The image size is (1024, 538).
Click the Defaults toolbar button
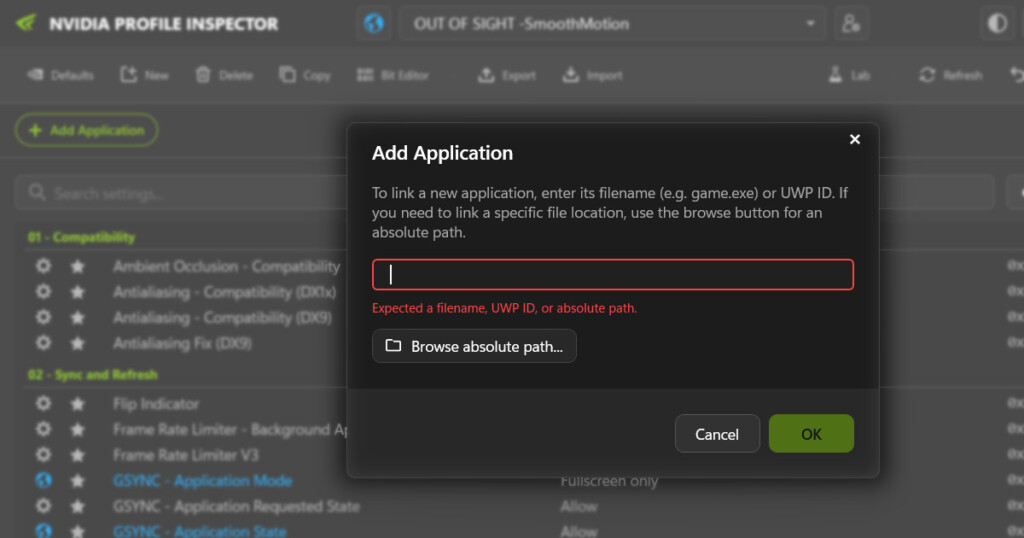pos(60,75)
